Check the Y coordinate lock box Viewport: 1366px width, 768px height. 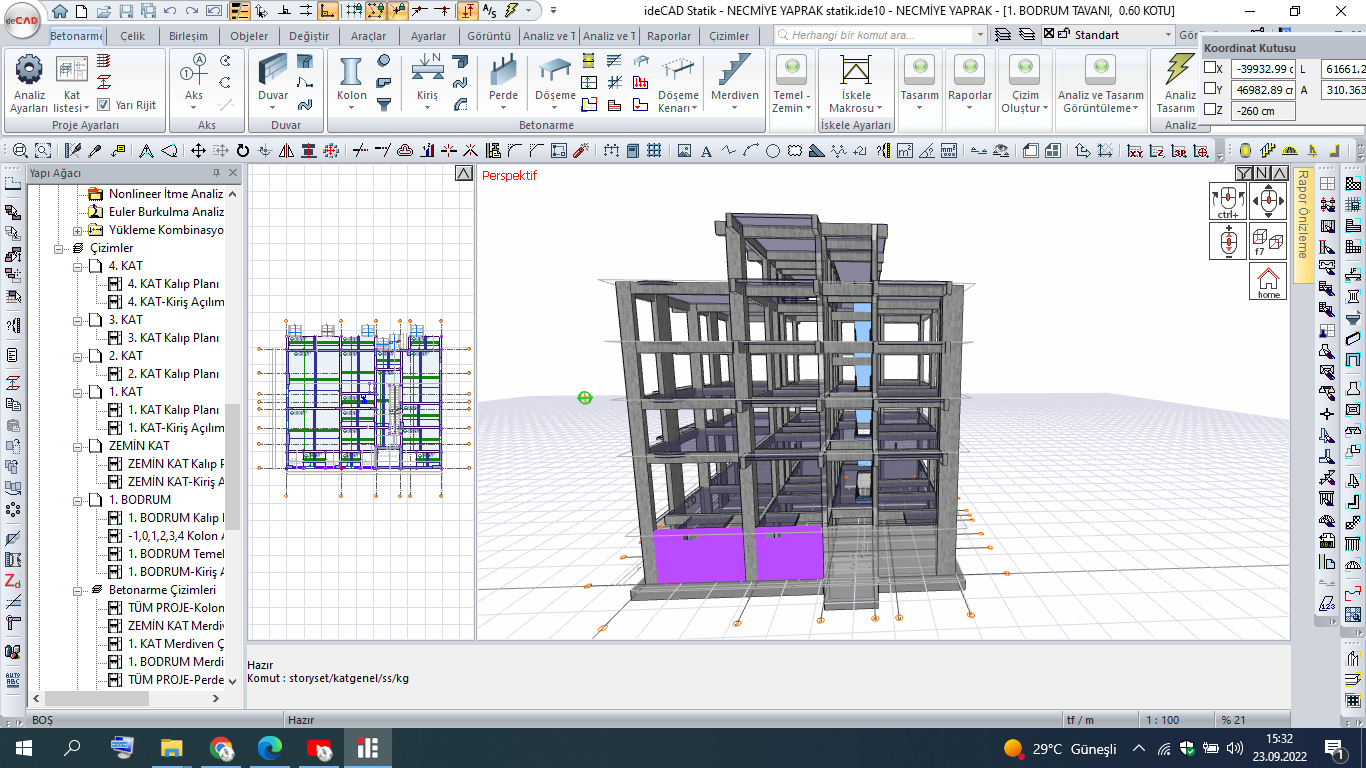tap(1211, 89)
